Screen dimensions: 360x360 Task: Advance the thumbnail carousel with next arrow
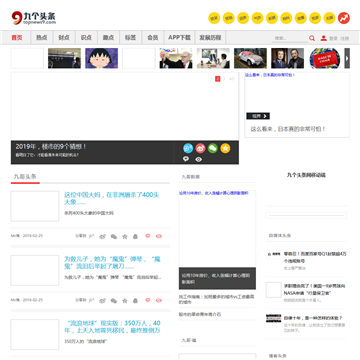(347, 58)
